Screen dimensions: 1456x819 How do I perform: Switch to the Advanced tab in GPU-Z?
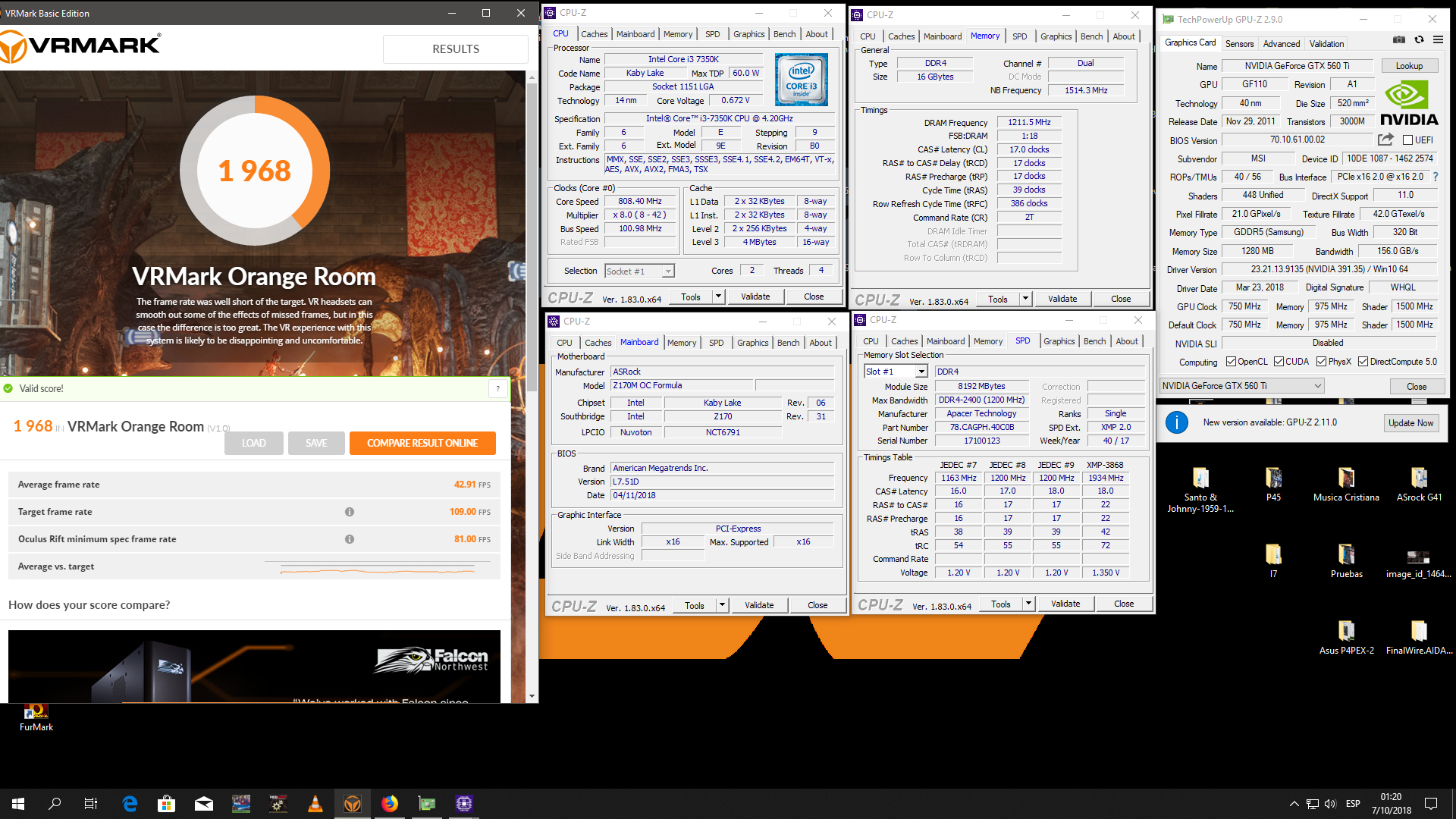click(x=1282, y=44)
